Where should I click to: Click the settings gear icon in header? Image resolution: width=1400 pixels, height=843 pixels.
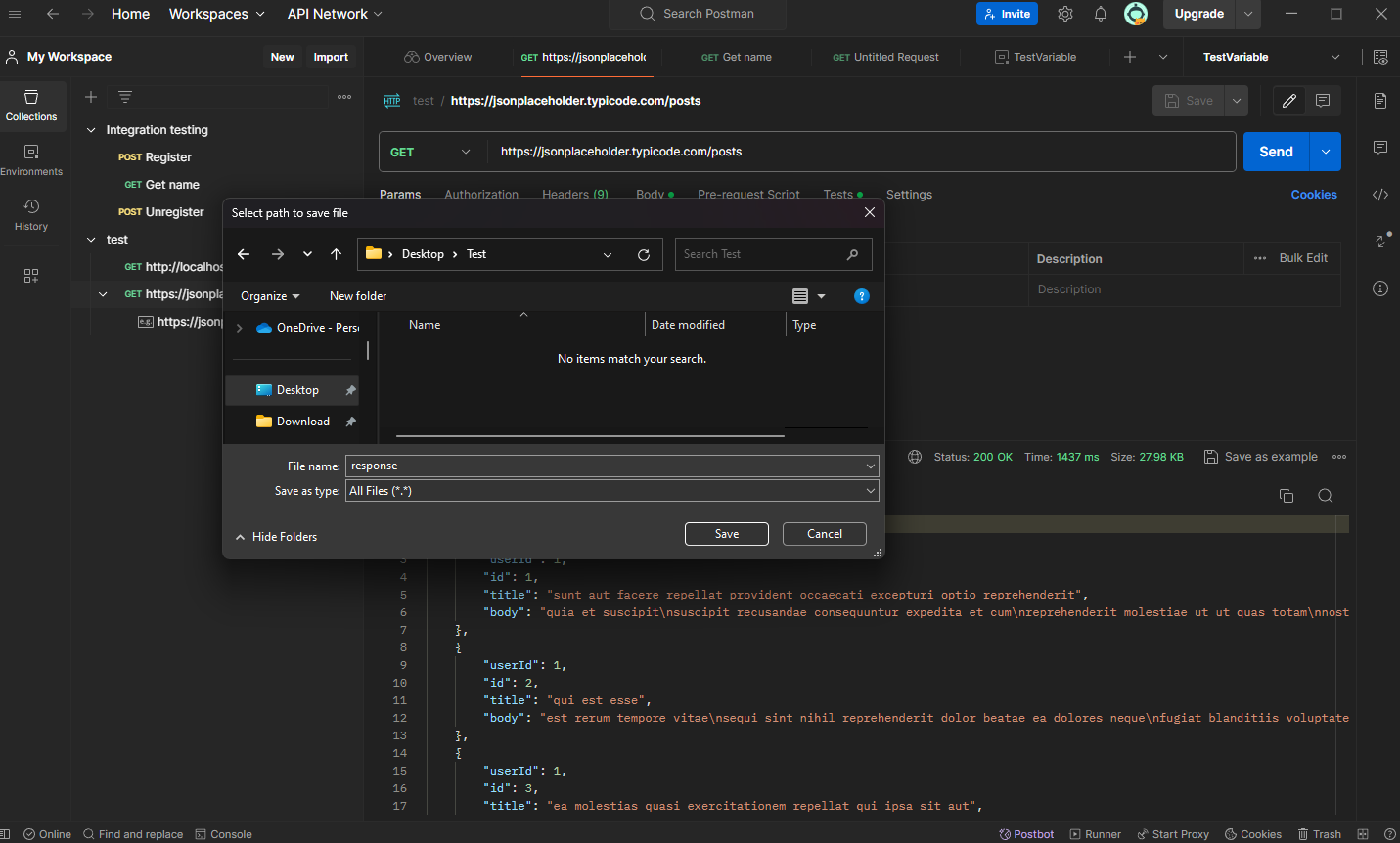pyautogui.click(x=1065, y=14)
